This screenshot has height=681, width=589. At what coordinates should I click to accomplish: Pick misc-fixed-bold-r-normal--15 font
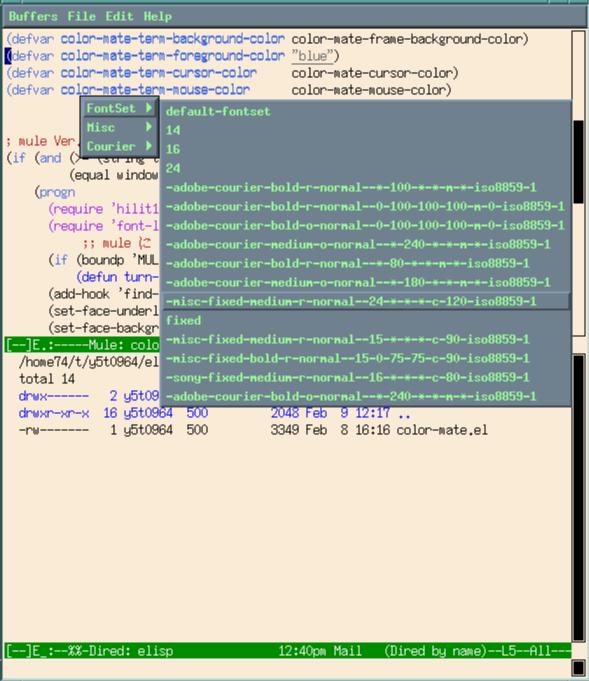click(365, 358)
